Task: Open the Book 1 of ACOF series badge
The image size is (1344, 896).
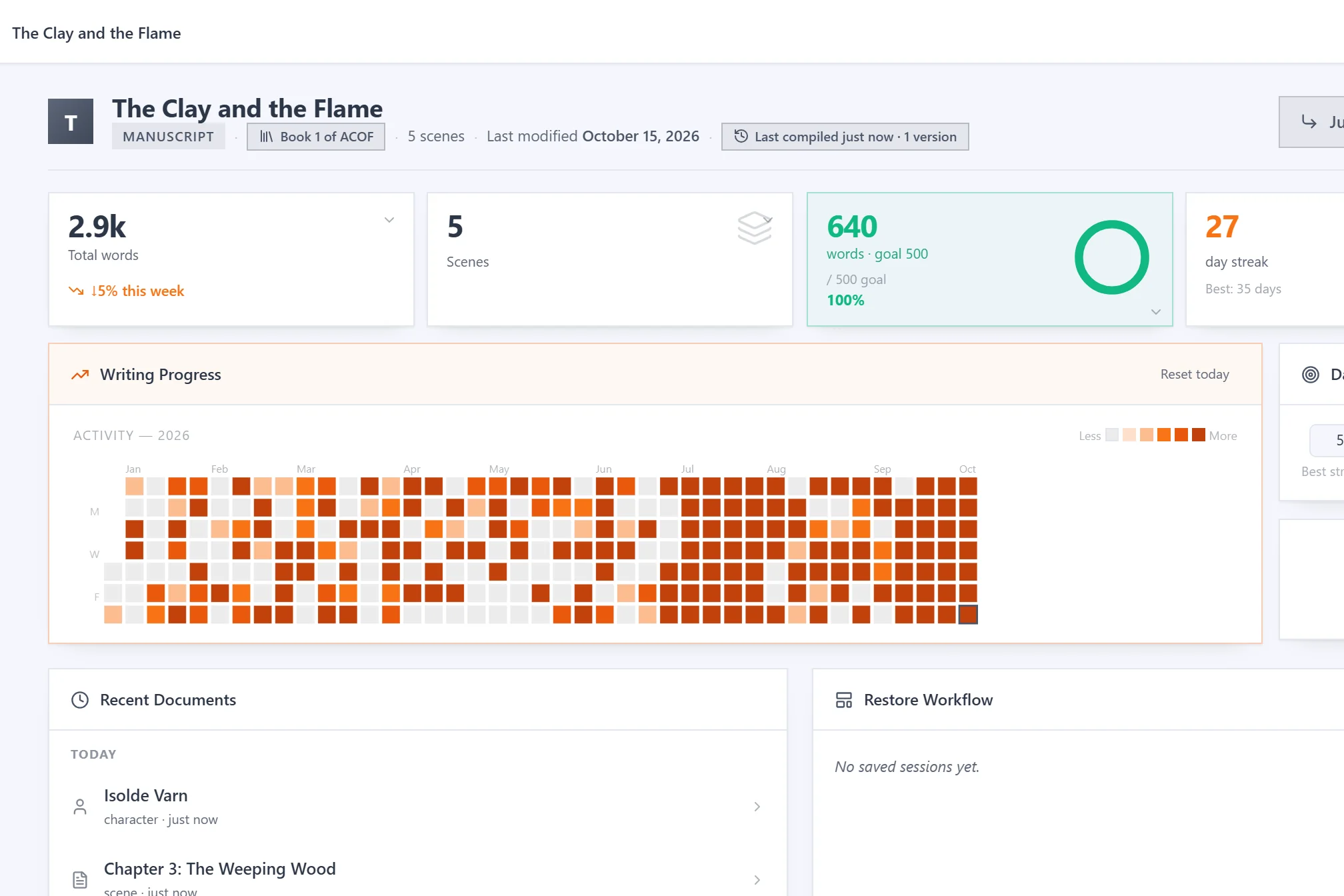Action: click(316, 137)
